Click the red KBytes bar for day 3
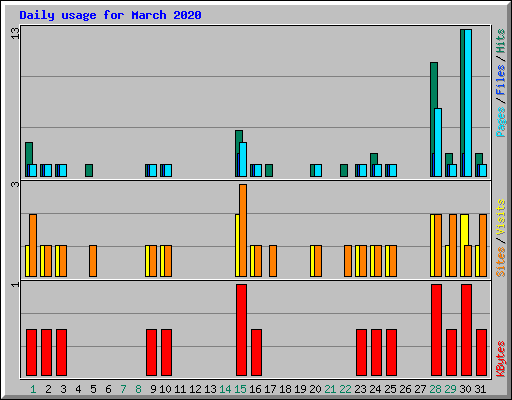The image size is (512, 400). pyautogui.click(x=61, y=352)
